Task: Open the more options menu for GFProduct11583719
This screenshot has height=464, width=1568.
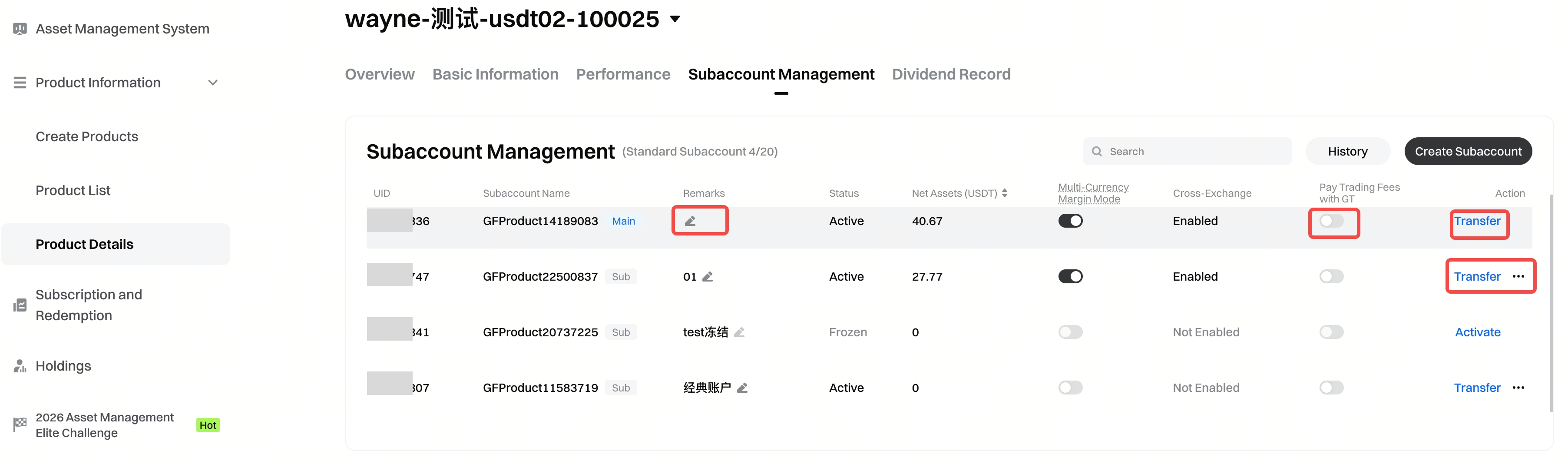Action: [1518, 388]
